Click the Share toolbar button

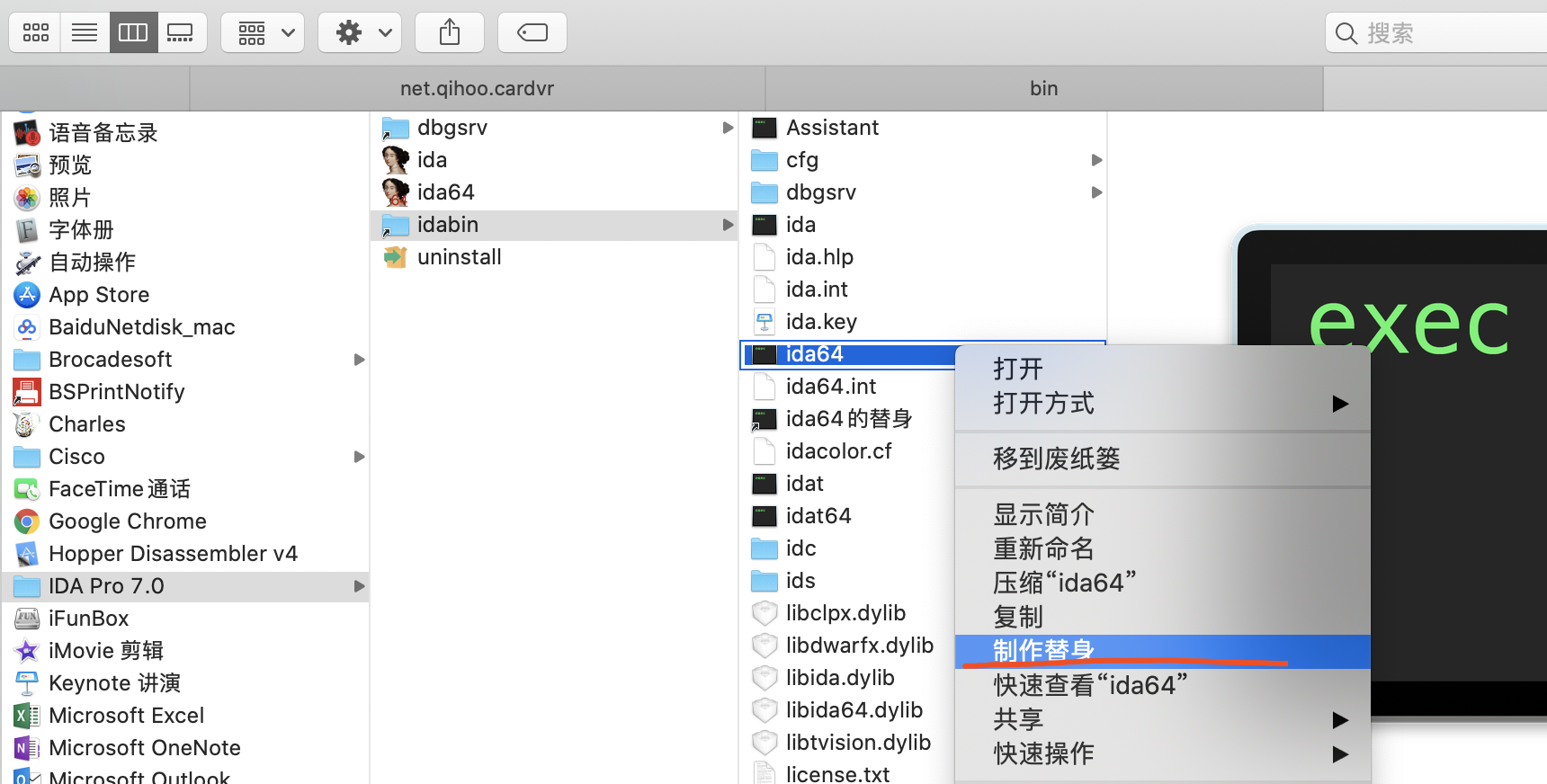pyautogui.click(x=450, y=33)
